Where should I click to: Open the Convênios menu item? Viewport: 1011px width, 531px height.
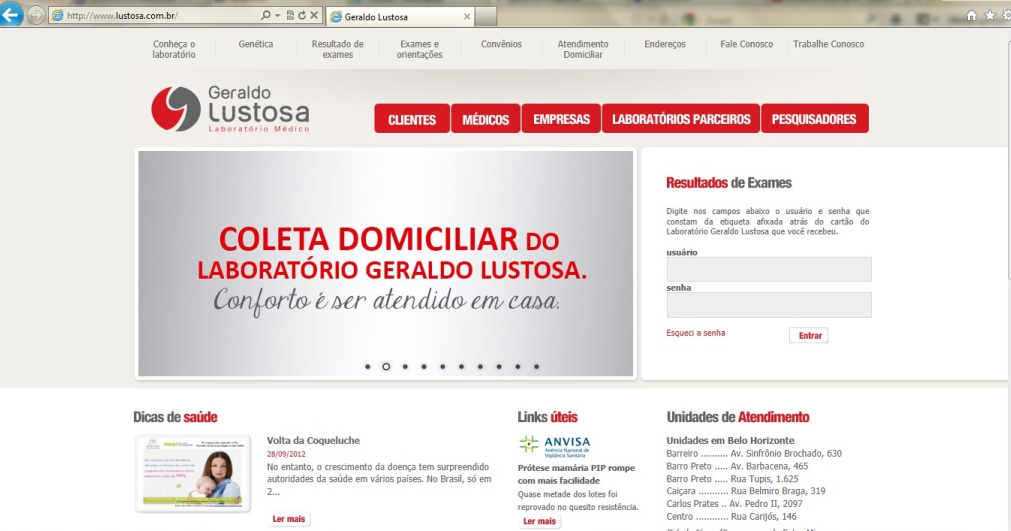(501, 44)
